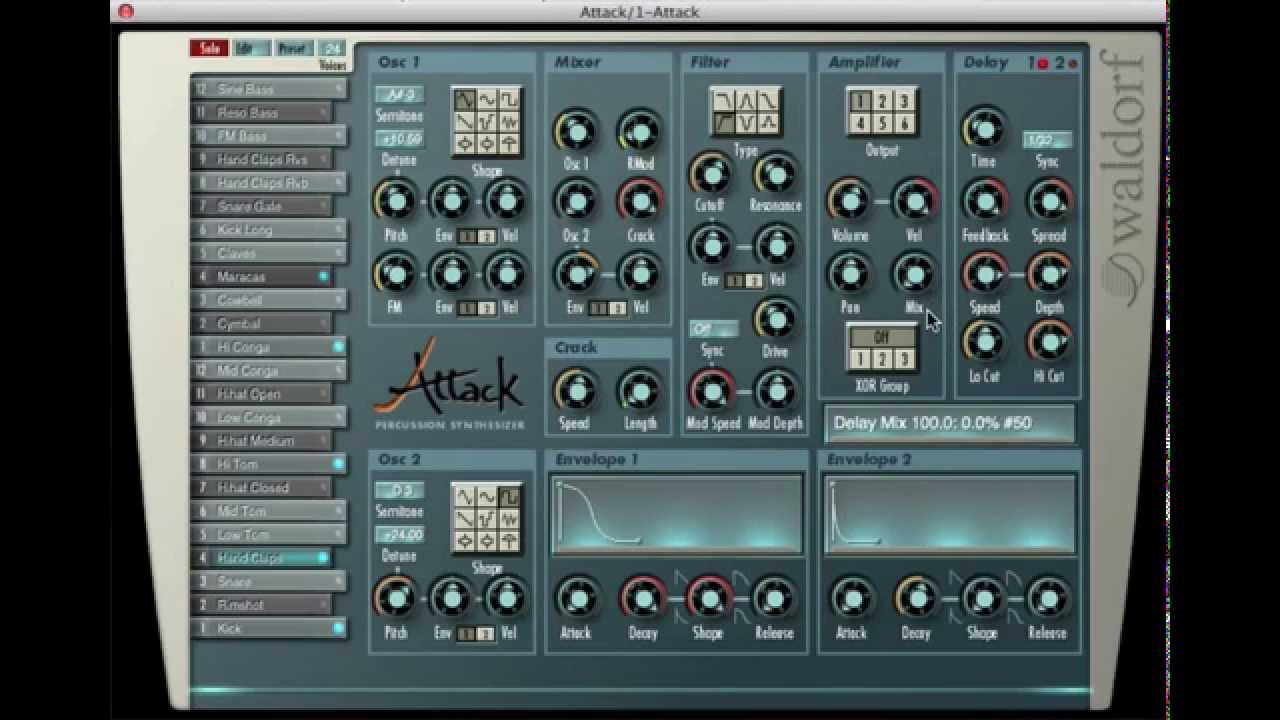Select the notch filter type icon
Image resolution: width=1280 pixels, height=720 pixels.
(746, 123)
